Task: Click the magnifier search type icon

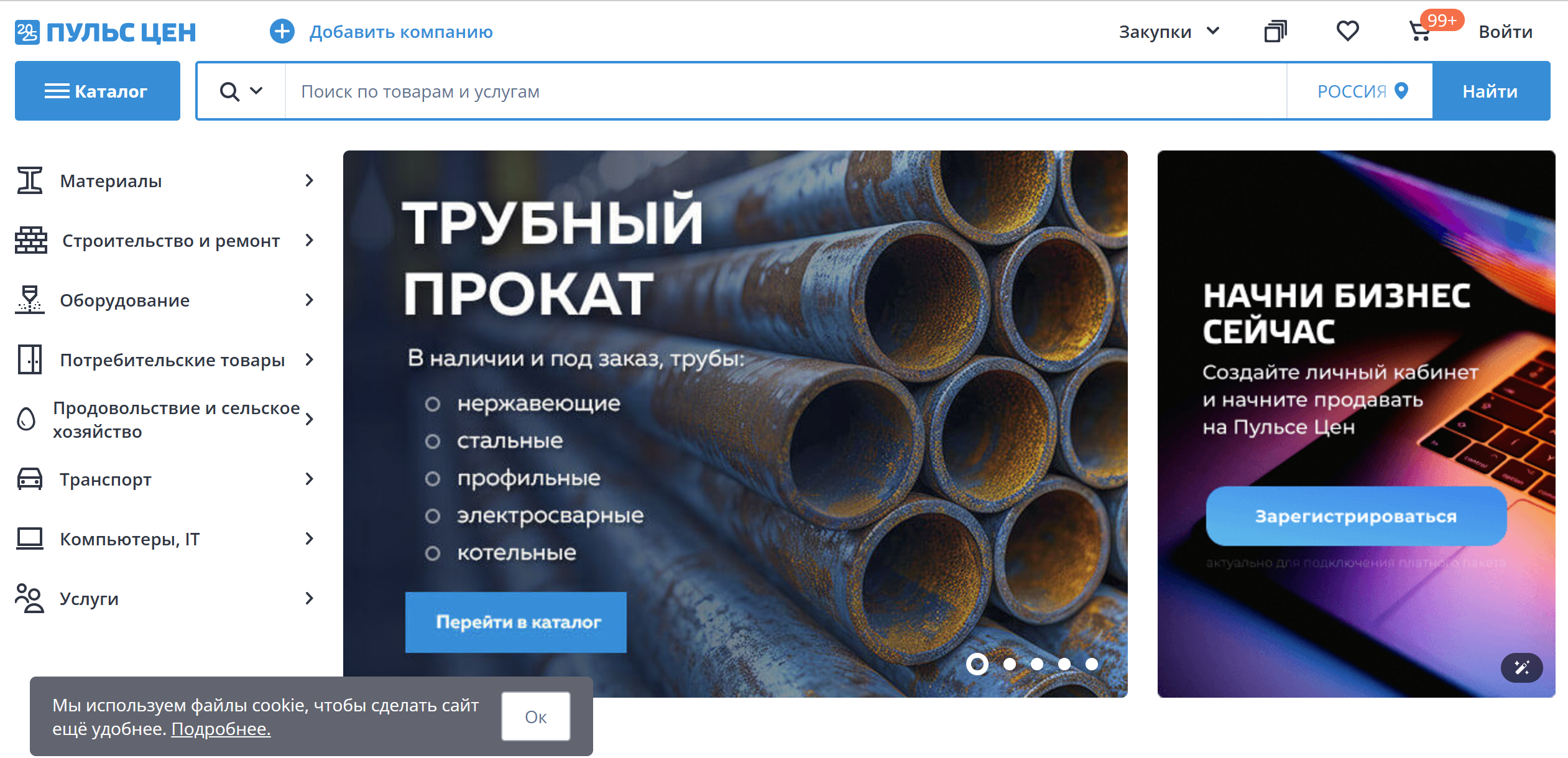Action: (x=229, y=91)
